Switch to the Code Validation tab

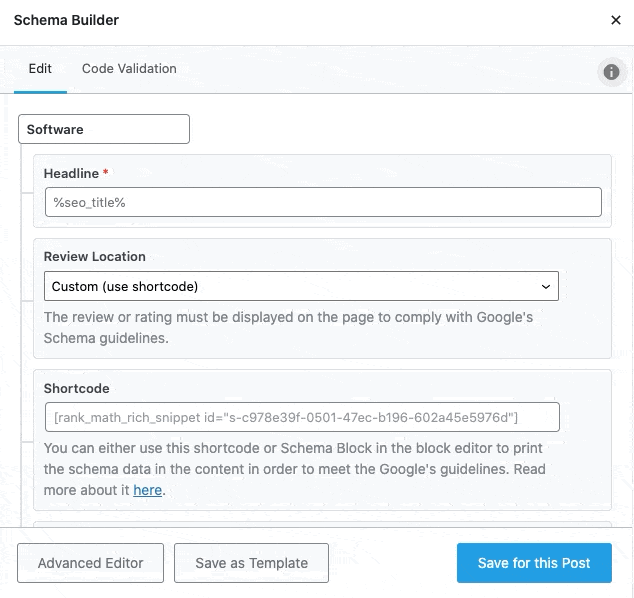129,69
